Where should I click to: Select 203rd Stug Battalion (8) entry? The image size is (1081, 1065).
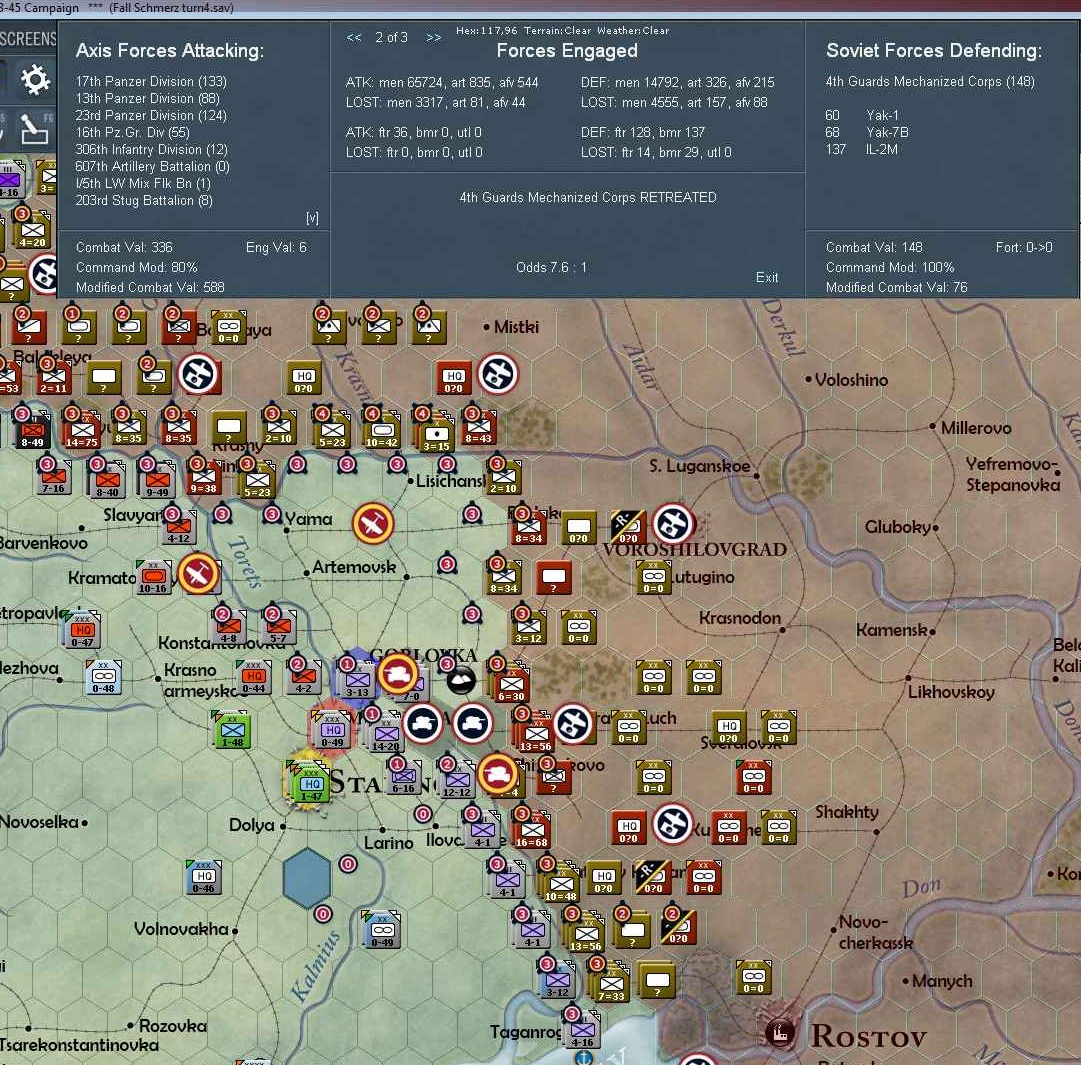pyautogui.click(x=144, y=201)
